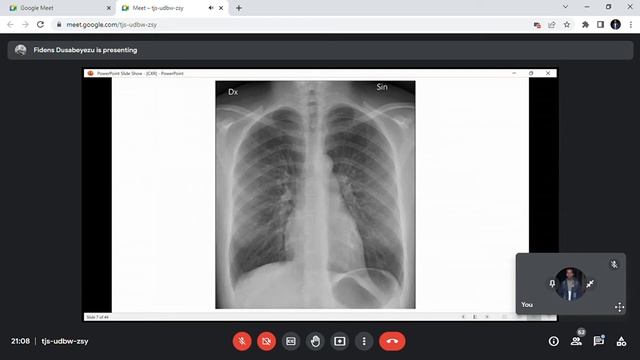Raise your hand in the meeting
The height and width of the screenshot is (360, 640).
pos(315,341)
